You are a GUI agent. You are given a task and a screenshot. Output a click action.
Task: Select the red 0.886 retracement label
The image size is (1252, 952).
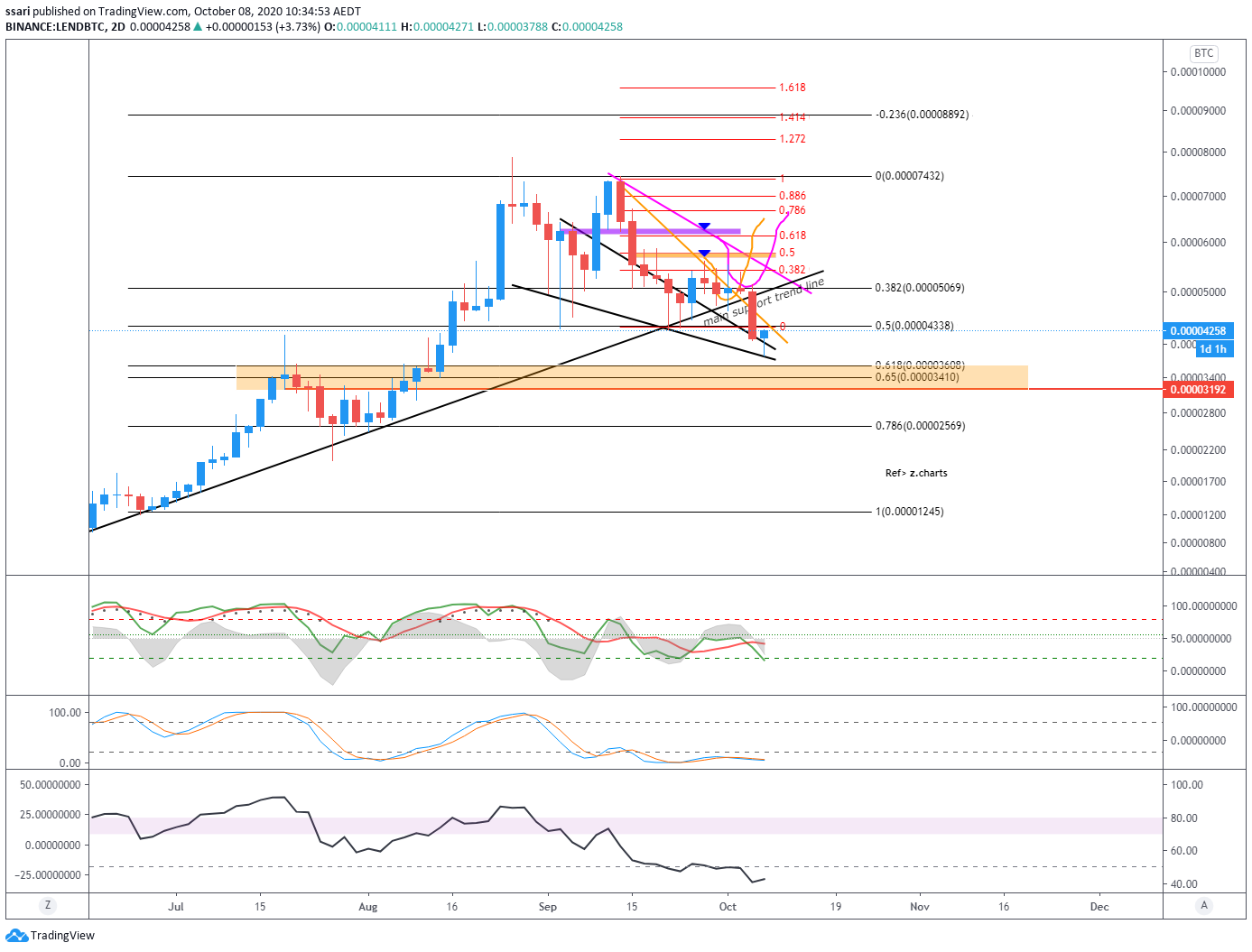coord(793,196)
